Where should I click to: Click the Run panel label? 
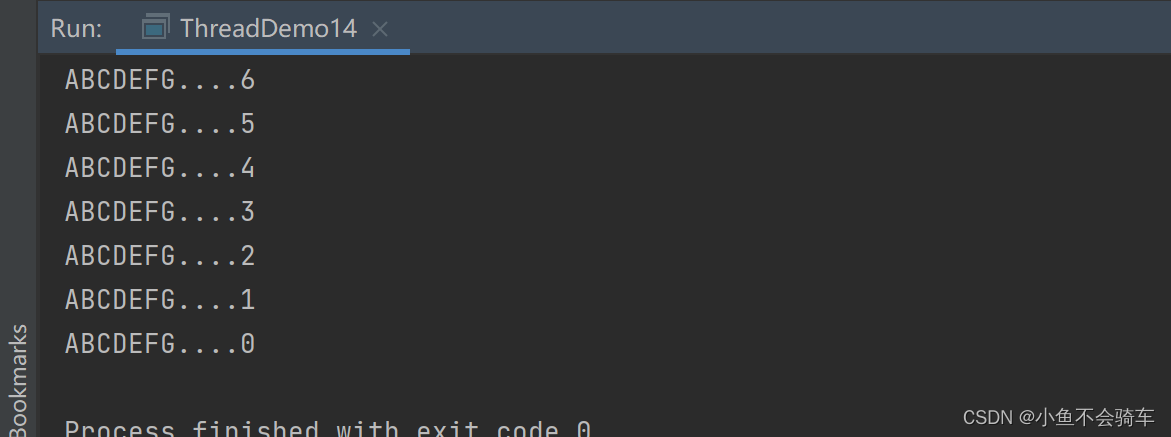(76, 28)
